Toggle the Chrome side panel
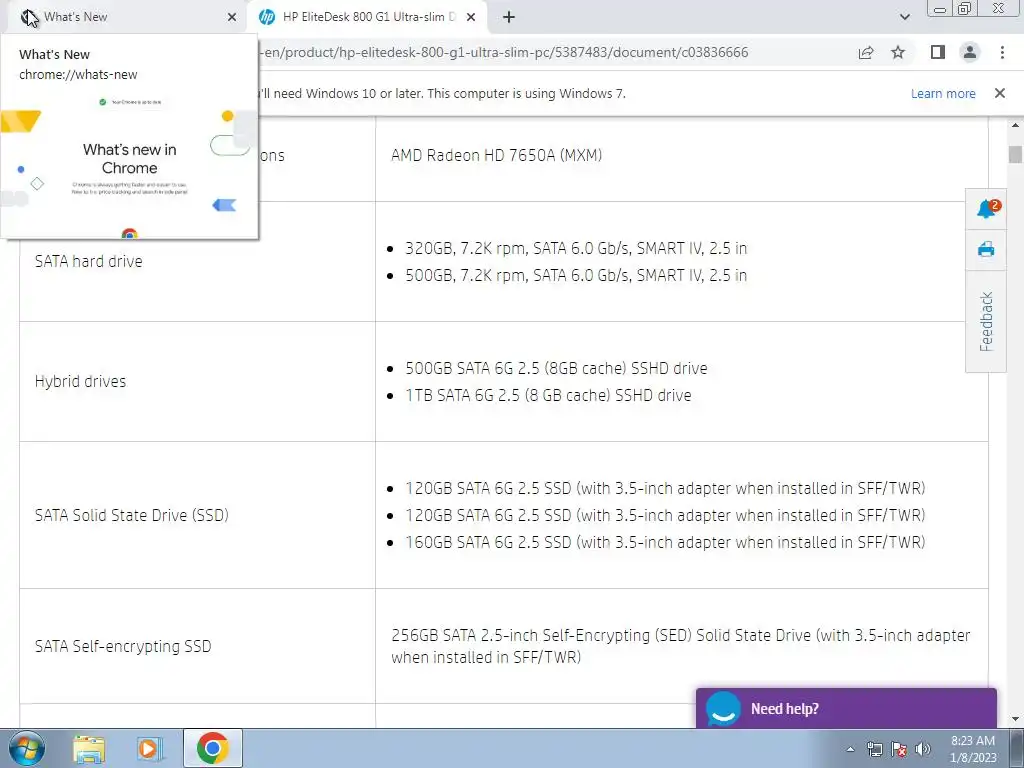1024x768 pixels. [x=938, y=52]
